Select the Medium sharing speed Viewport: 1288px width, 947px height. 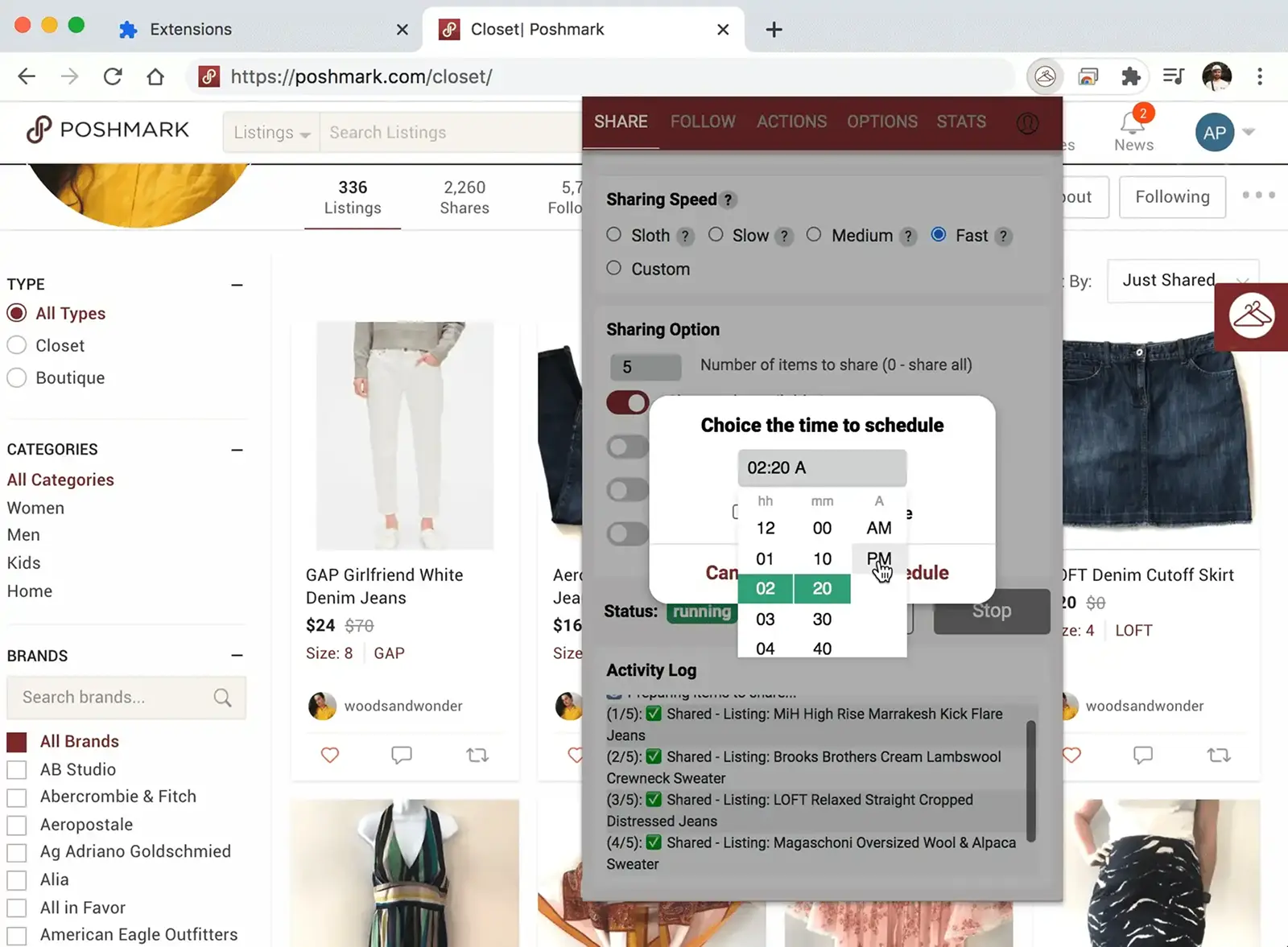tap(814, 234)
